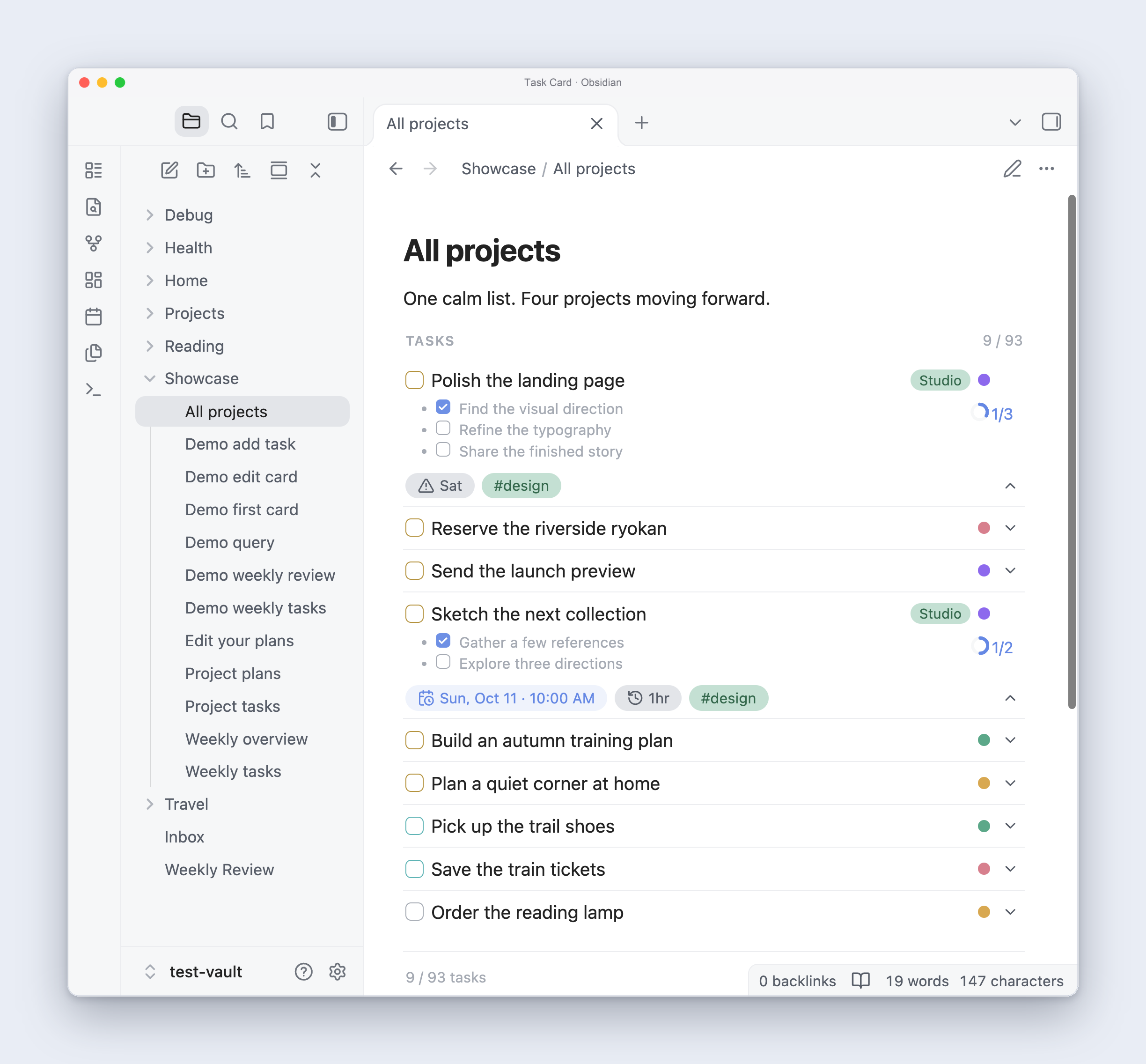Image resolution: width=1146 pixels, height=1064 pixels.
Task: Open the more options three-dot menu
Action: (x=1046, y=169)
